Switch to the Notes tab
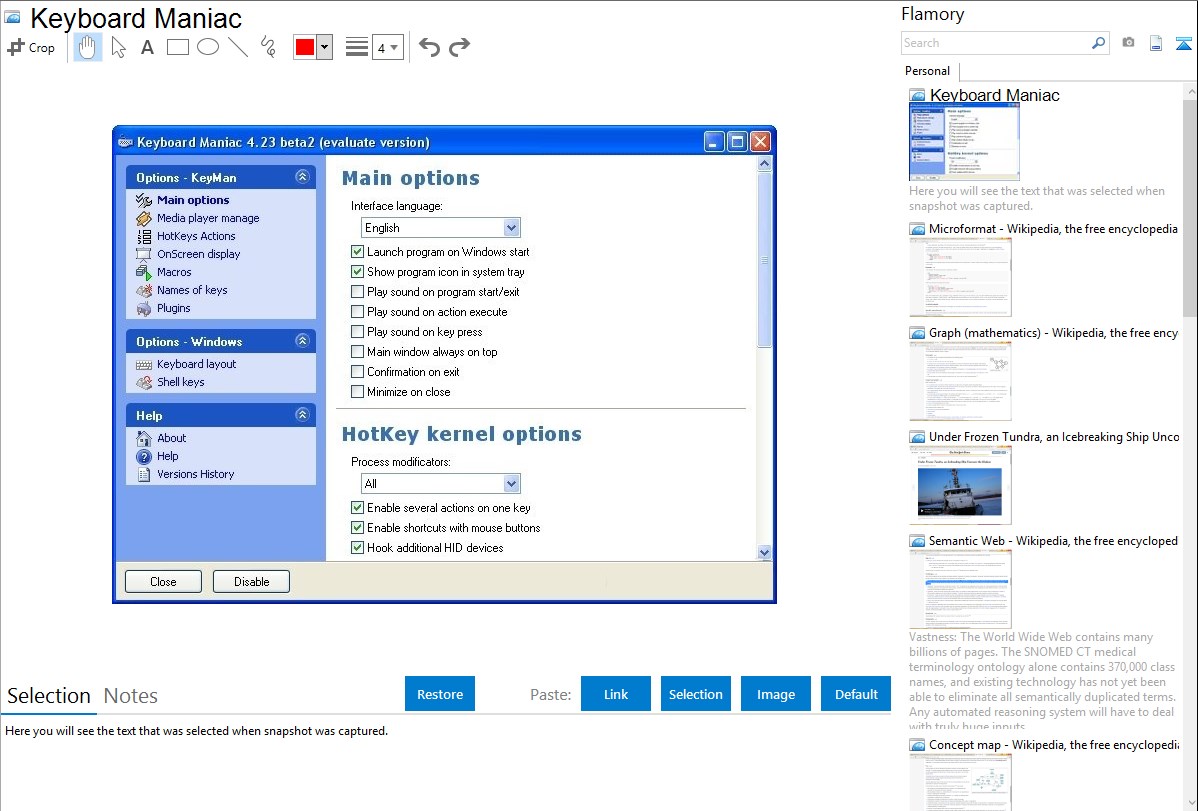The width and height of the screenshot is (1198, 811). (131, 696)
